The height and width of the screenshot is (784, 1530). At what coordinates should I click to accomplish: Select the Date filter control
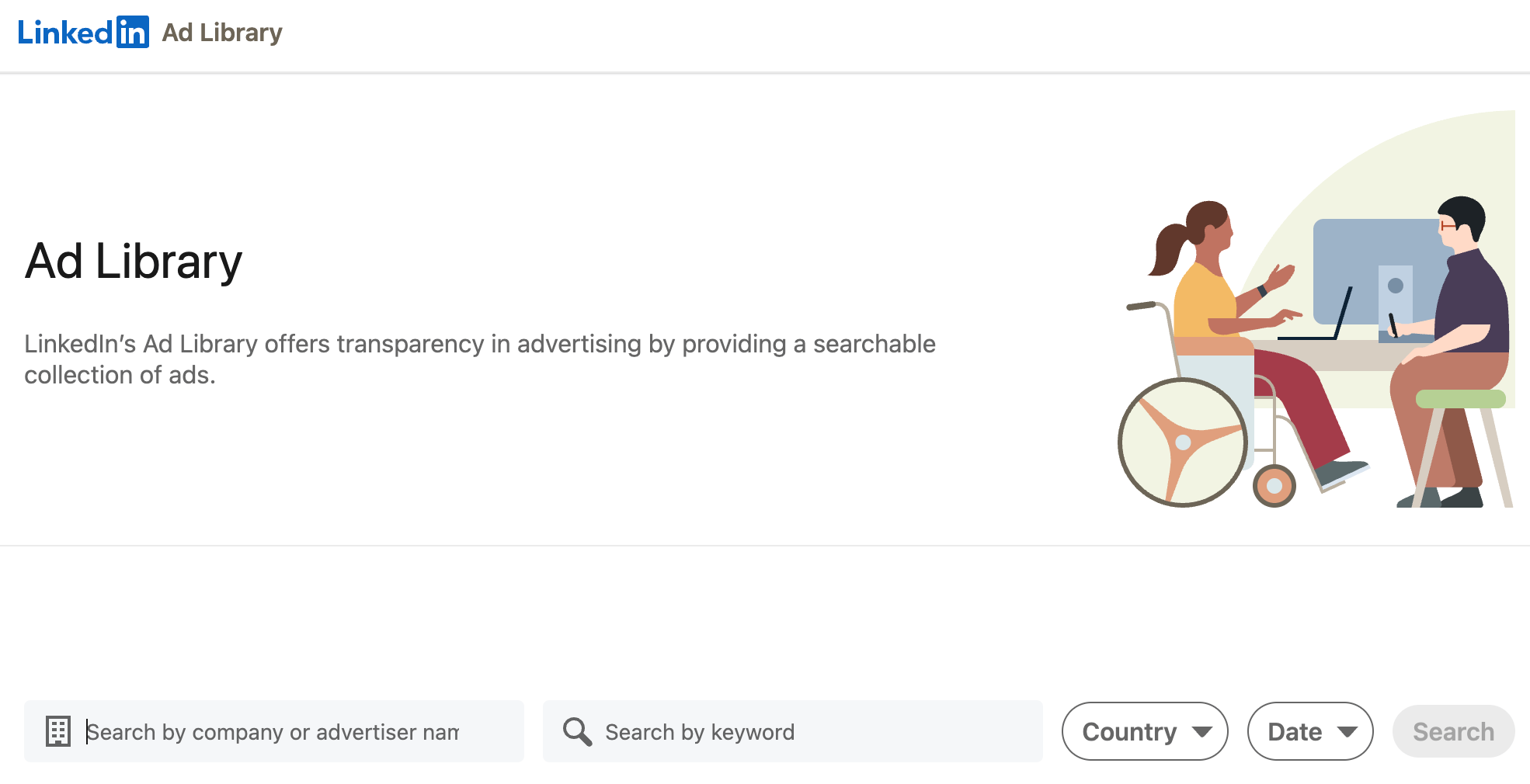1309,730
